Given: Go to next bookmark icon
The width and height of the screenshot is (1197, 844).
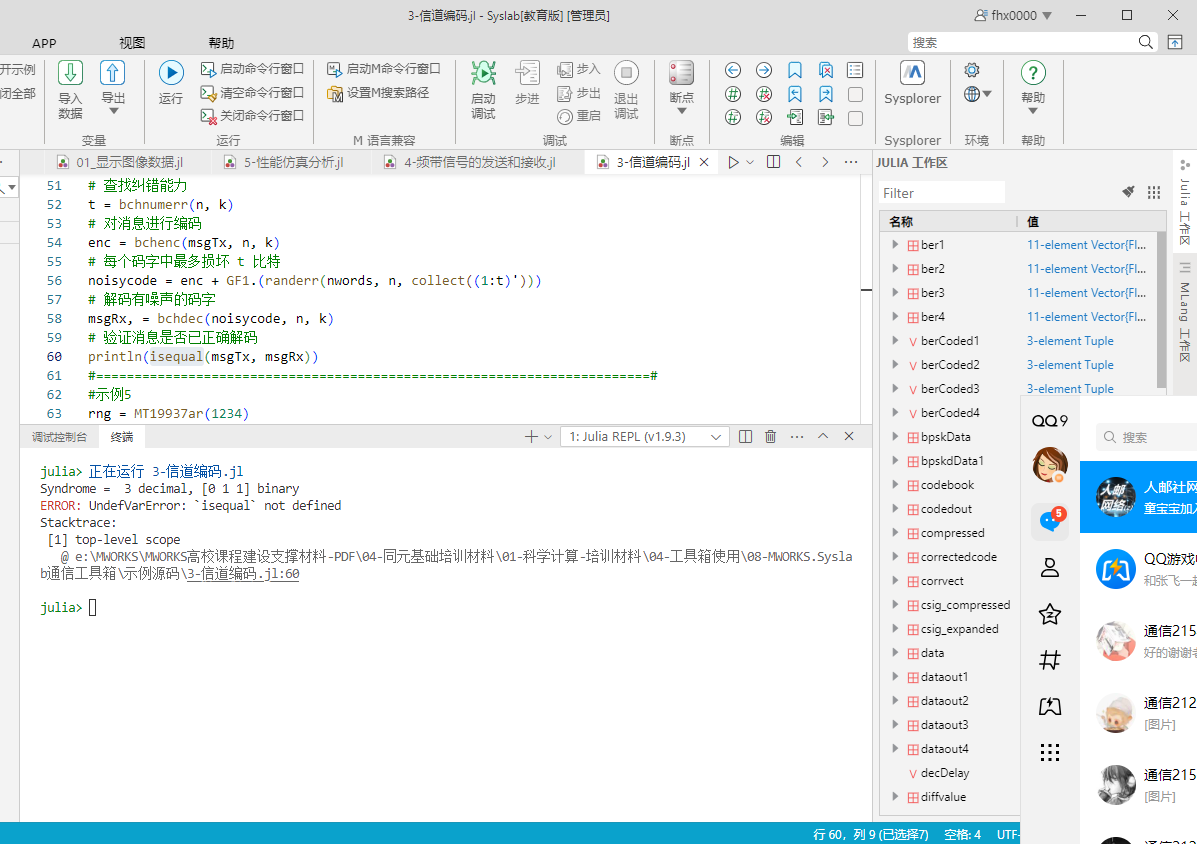Looking at the screenshot, I should pyautogui.click(x=825, y=94).
